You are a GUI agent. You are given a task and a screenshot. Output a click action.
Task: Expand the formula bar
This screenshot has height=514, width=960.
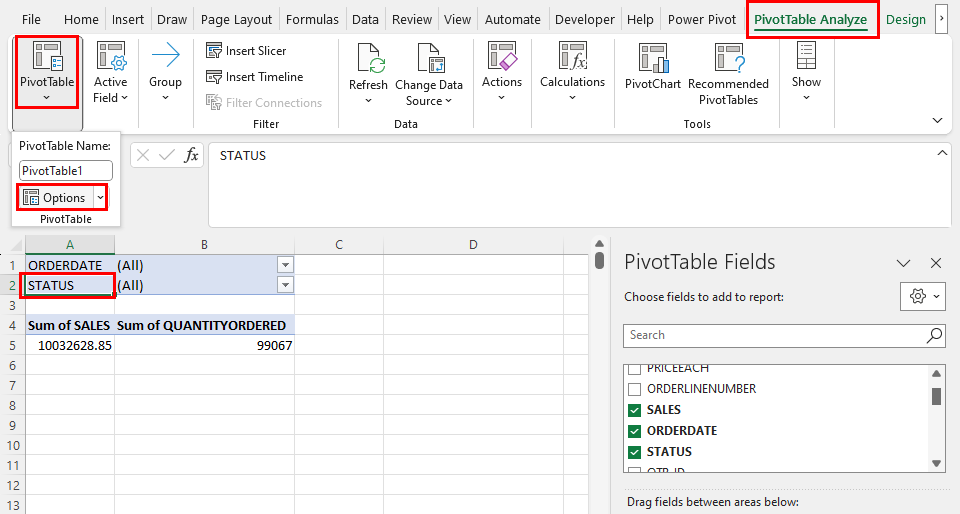point(942,153)
